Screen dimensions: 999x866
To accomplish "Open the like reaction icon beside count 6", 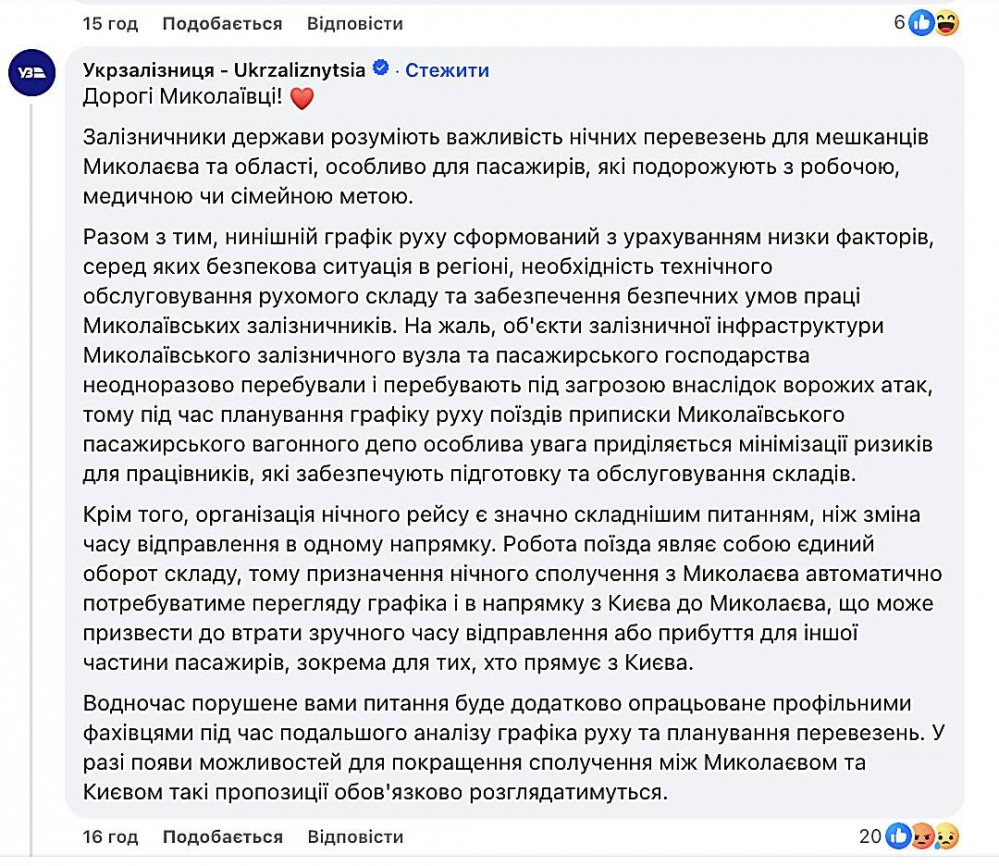I will [x=921, y=24].
